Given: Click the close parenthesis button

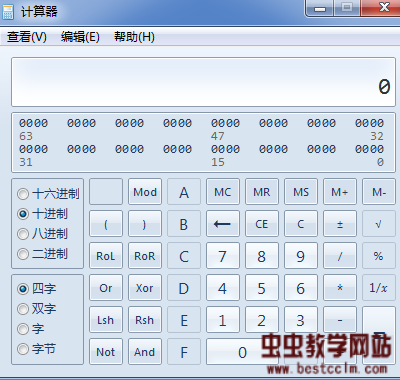Looking at the screenshot, I should click(x=145, y=224).
